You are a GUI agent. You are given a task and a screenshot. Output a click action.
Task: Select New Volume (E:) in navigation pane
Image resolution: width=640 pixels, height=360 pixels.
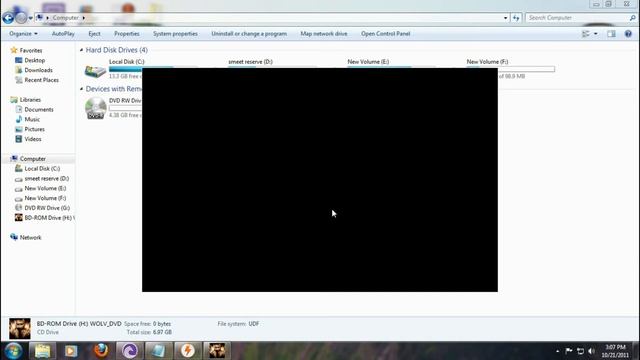point(45,188)
